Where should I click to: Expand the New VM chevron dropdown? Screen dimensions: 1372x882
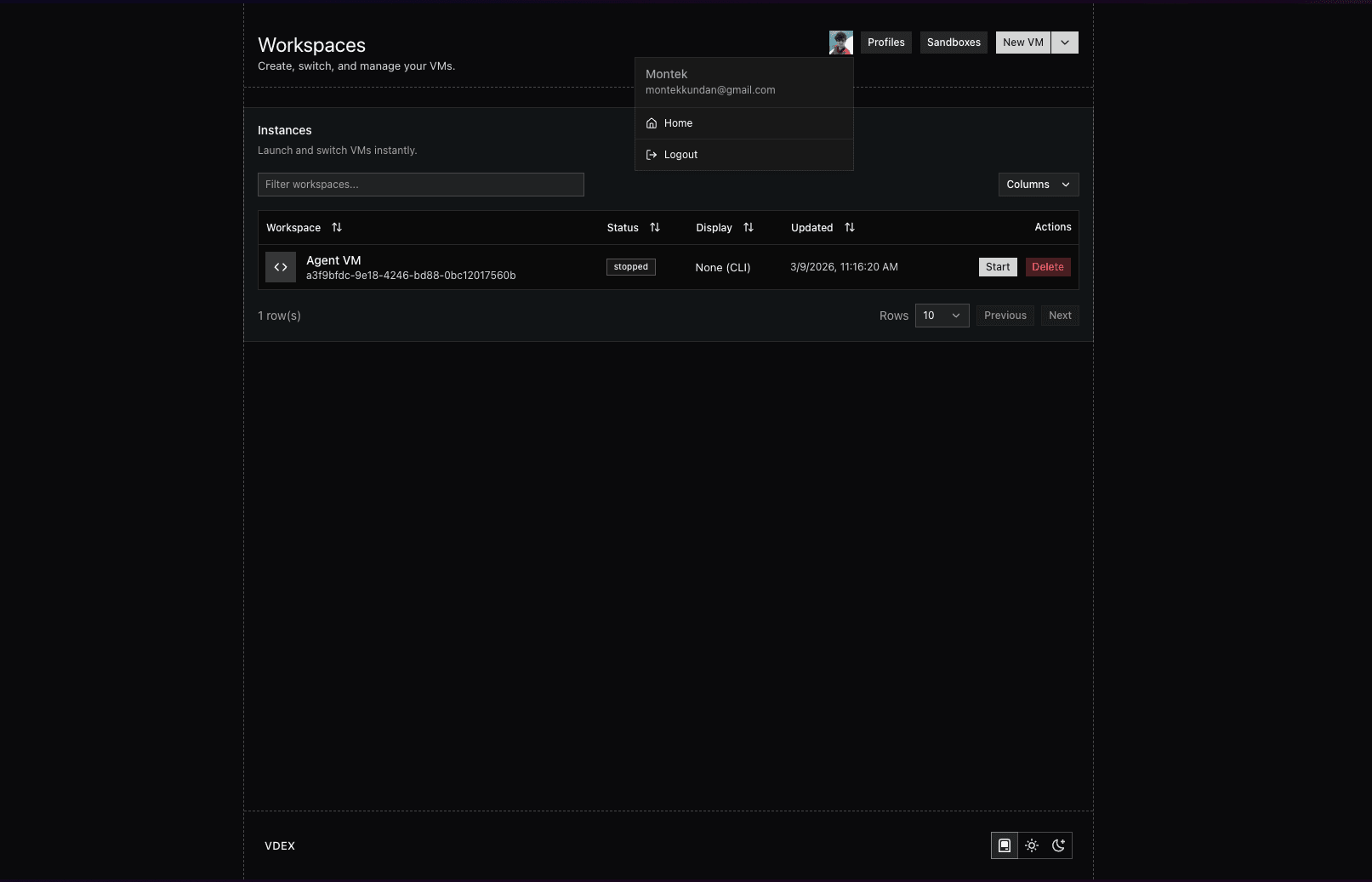tap(1065, 43)
